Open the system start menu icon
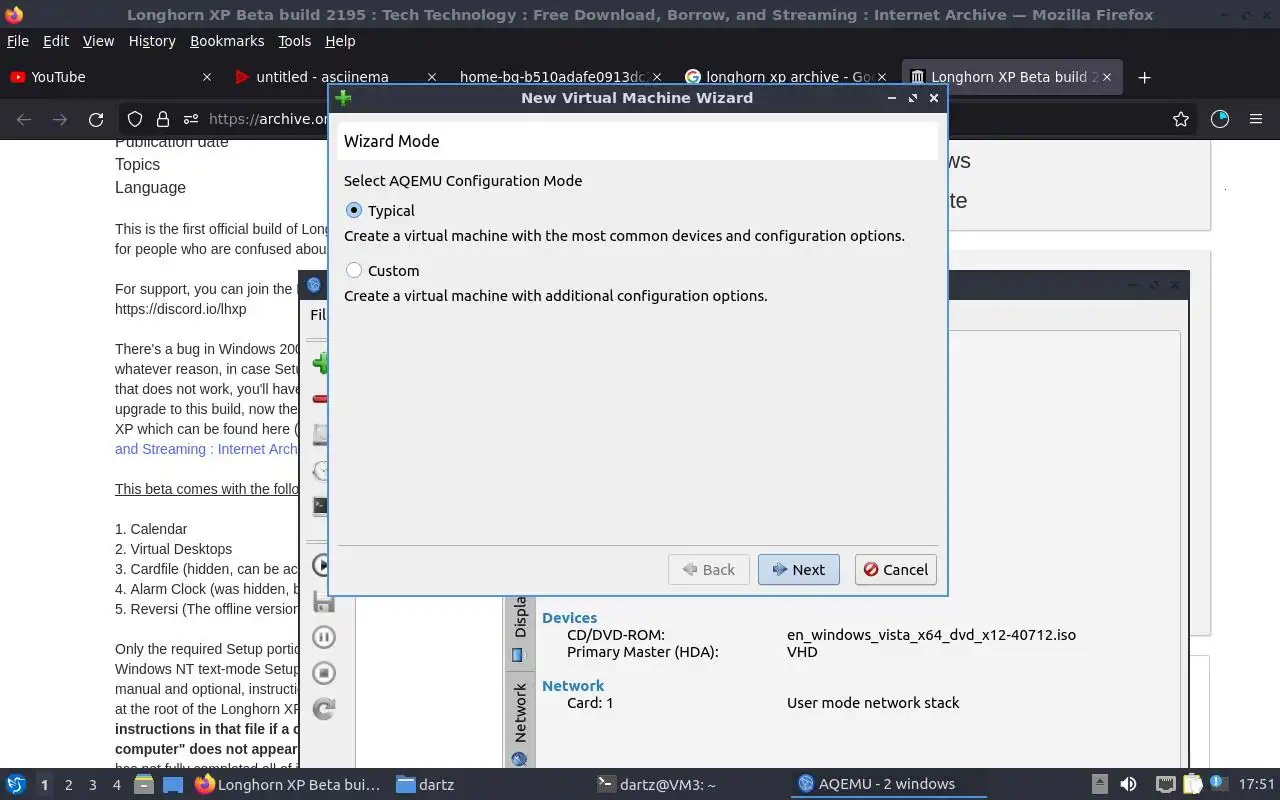Image resolution: width=1280 pixels, height=800 pixels. pyautogui.click(x=16, y=785)
